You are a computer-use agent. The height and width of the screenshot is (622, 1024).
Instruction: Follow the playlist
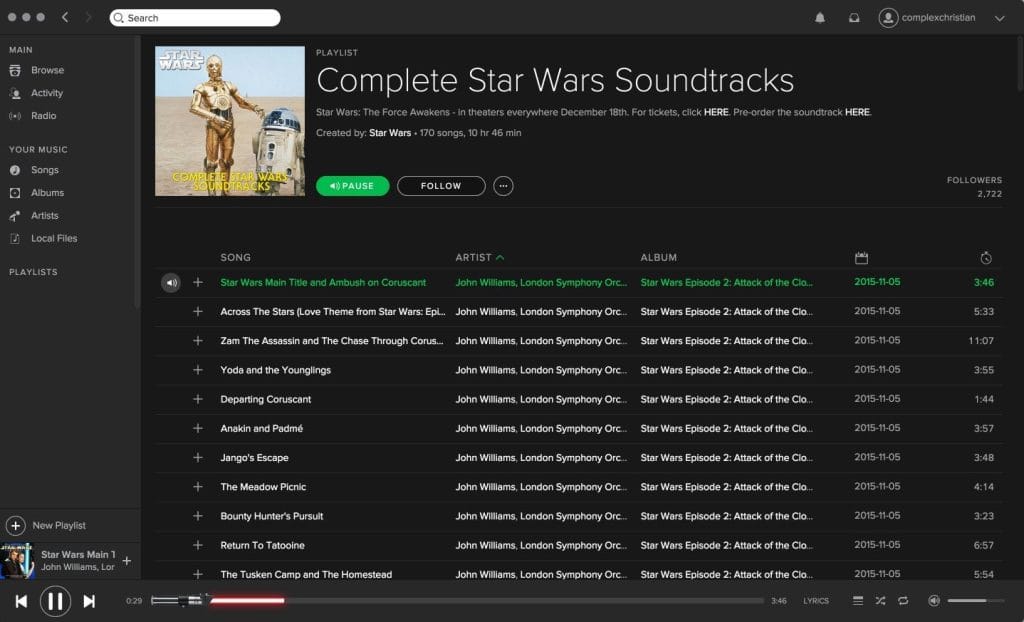coord(441,186)
